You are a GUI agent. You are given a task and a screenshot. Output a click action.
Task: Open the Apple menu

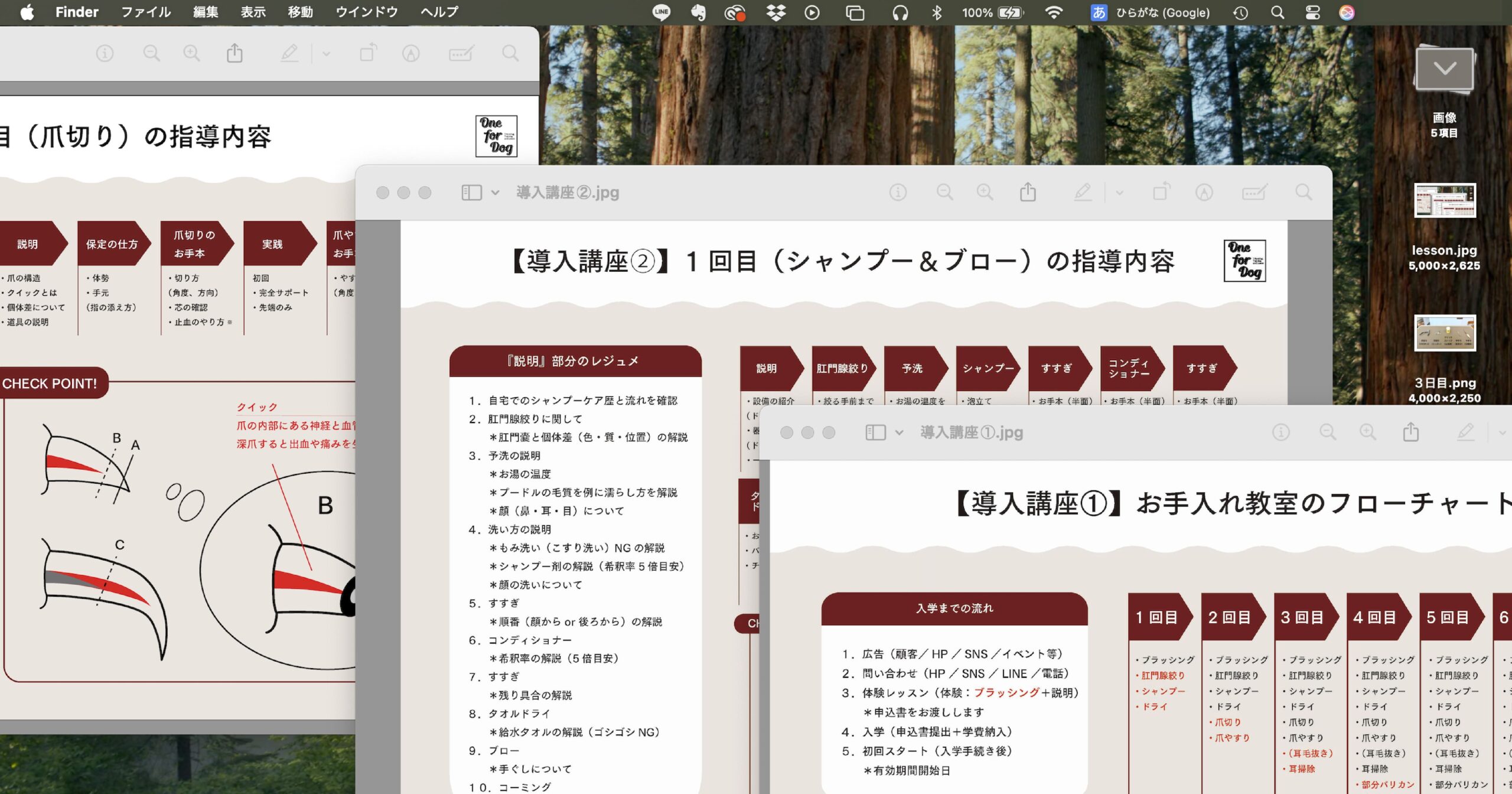point(27,12)
